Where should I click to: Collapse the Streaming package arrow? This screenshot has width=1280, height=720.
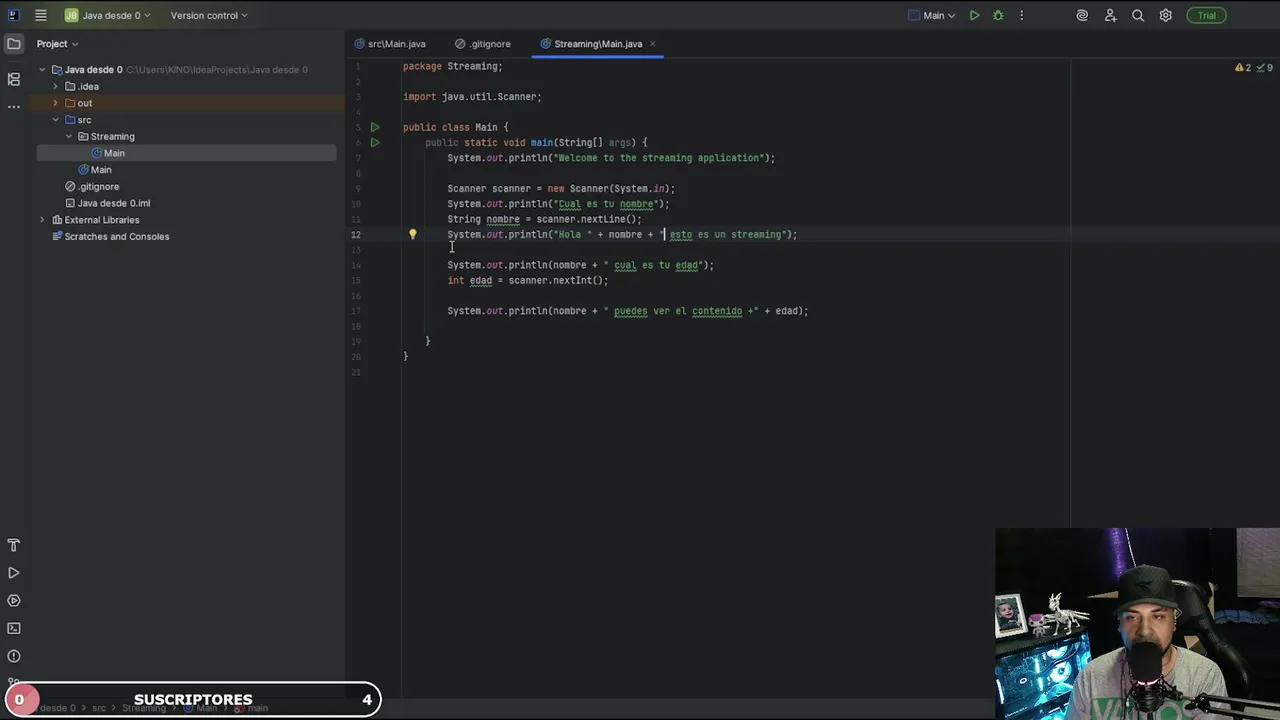point(69,136)
